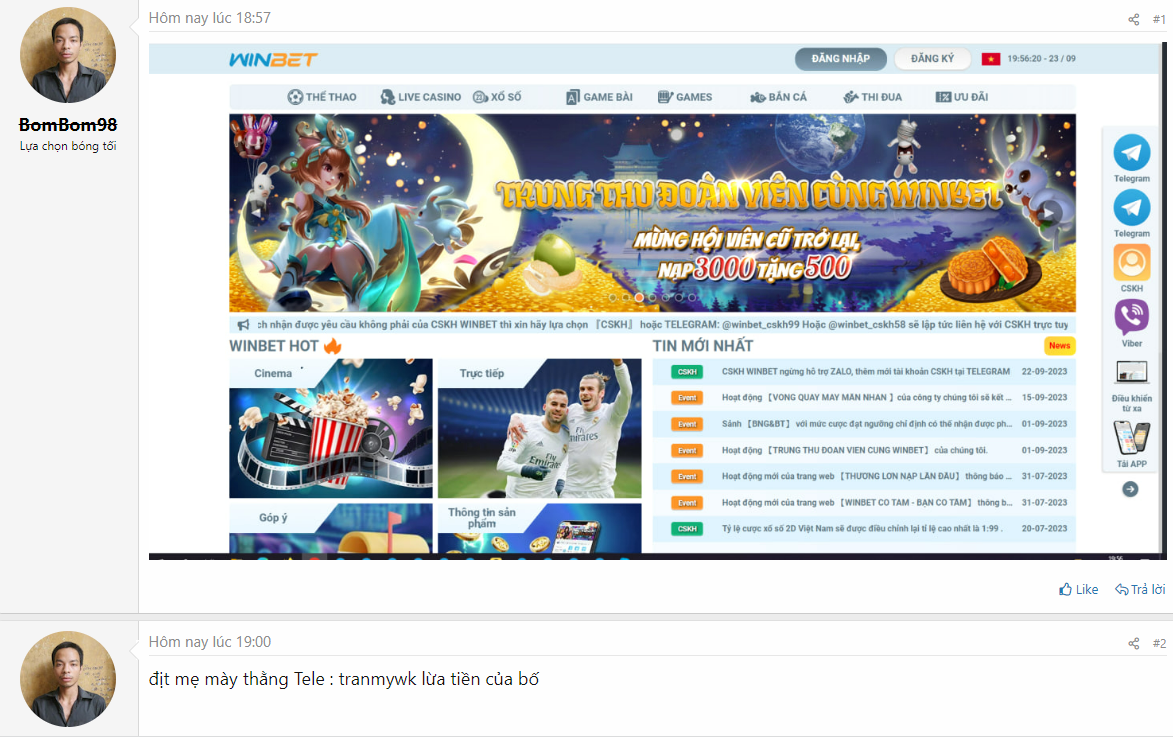
Task: Select the Điều khiển từ xa icon
Action: (1131, 373)
